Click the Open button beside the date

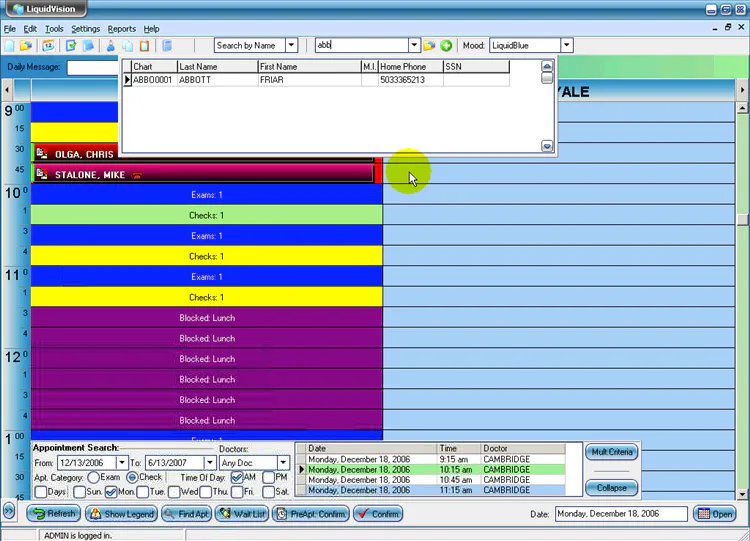(715, 514)
